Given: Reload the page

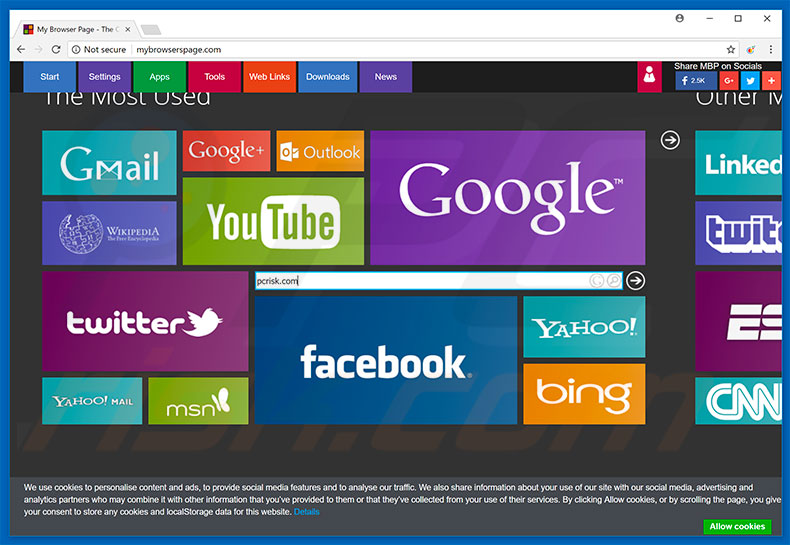Looking at the screenshot, I should pos(56,49).
